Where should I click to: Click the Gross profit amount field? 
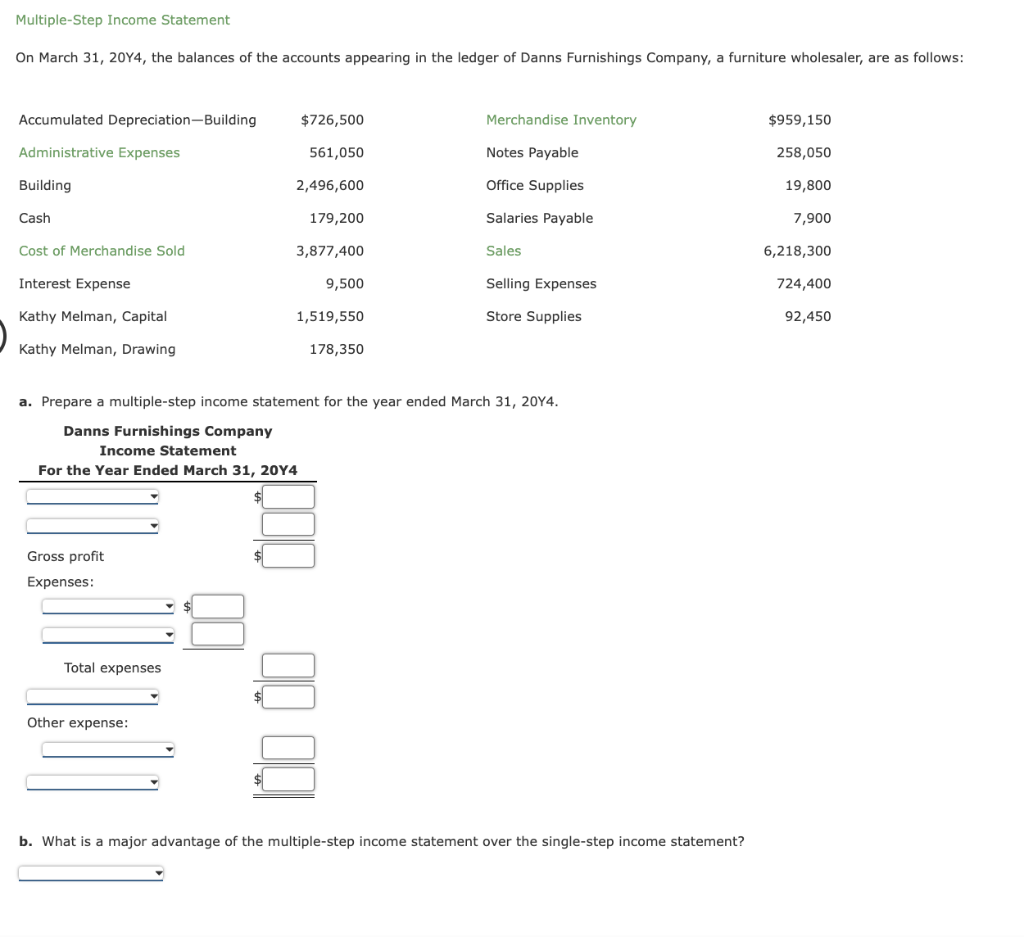click(x=288, y=556)
